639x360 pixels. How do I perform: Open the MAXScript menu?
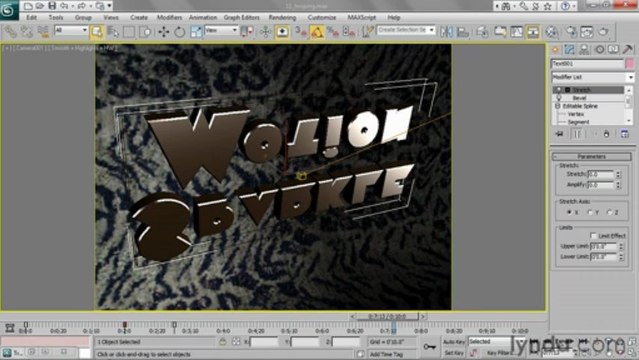(361, 18)
